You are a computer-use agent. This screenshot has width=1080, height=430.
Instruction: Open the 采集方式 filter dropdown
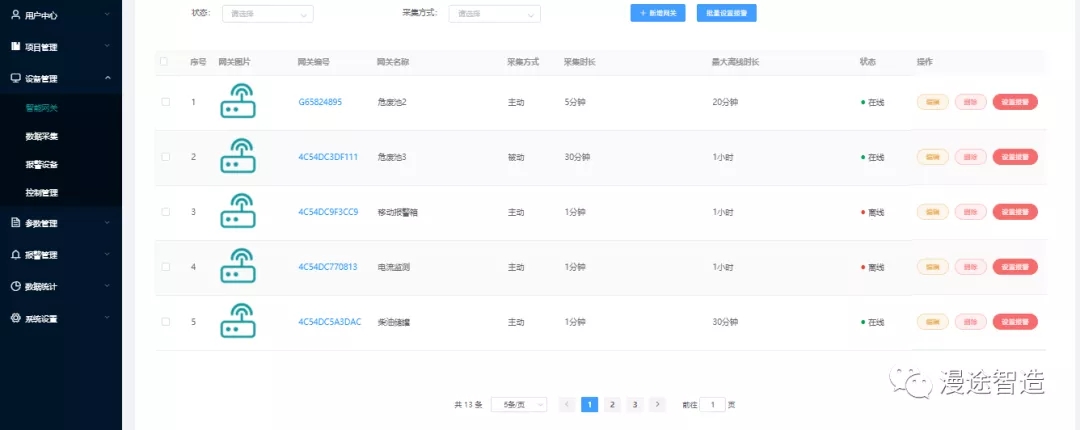[494, 14]
